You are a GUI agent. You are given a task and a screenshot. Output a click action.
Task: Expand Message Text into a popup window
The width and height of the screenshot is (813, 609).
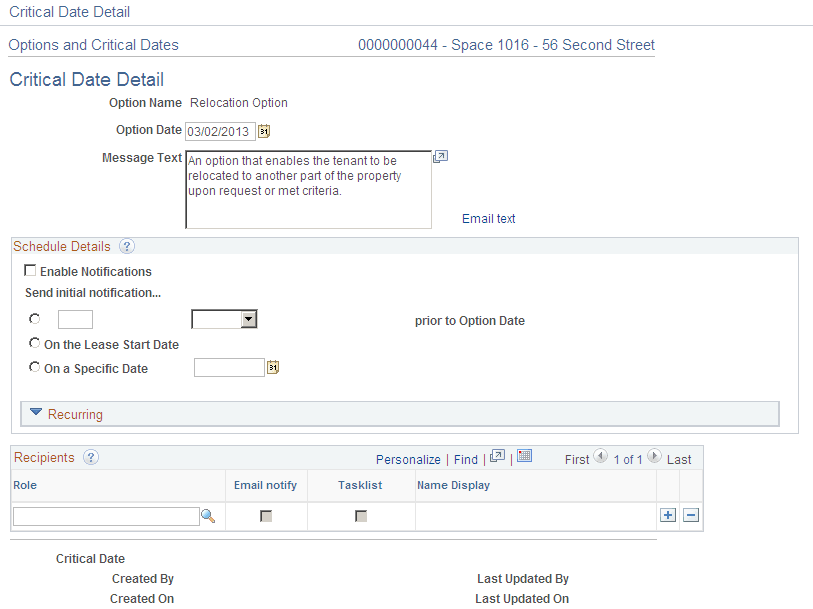click(x=440, y=156)
